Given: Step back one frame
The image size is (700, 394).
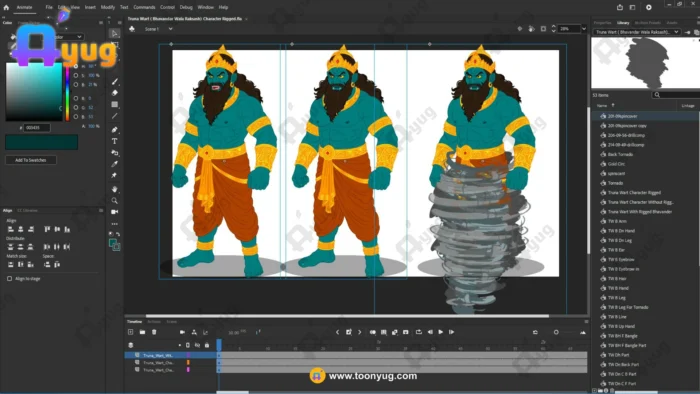Looking at the screenshot, I should point(430,332).
